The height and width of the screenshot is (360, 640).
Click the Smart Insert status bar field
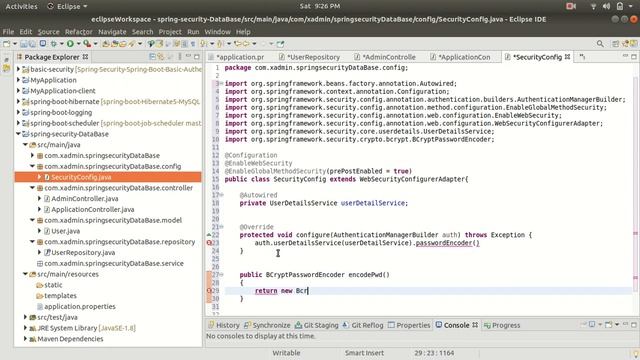click(364, 353)
